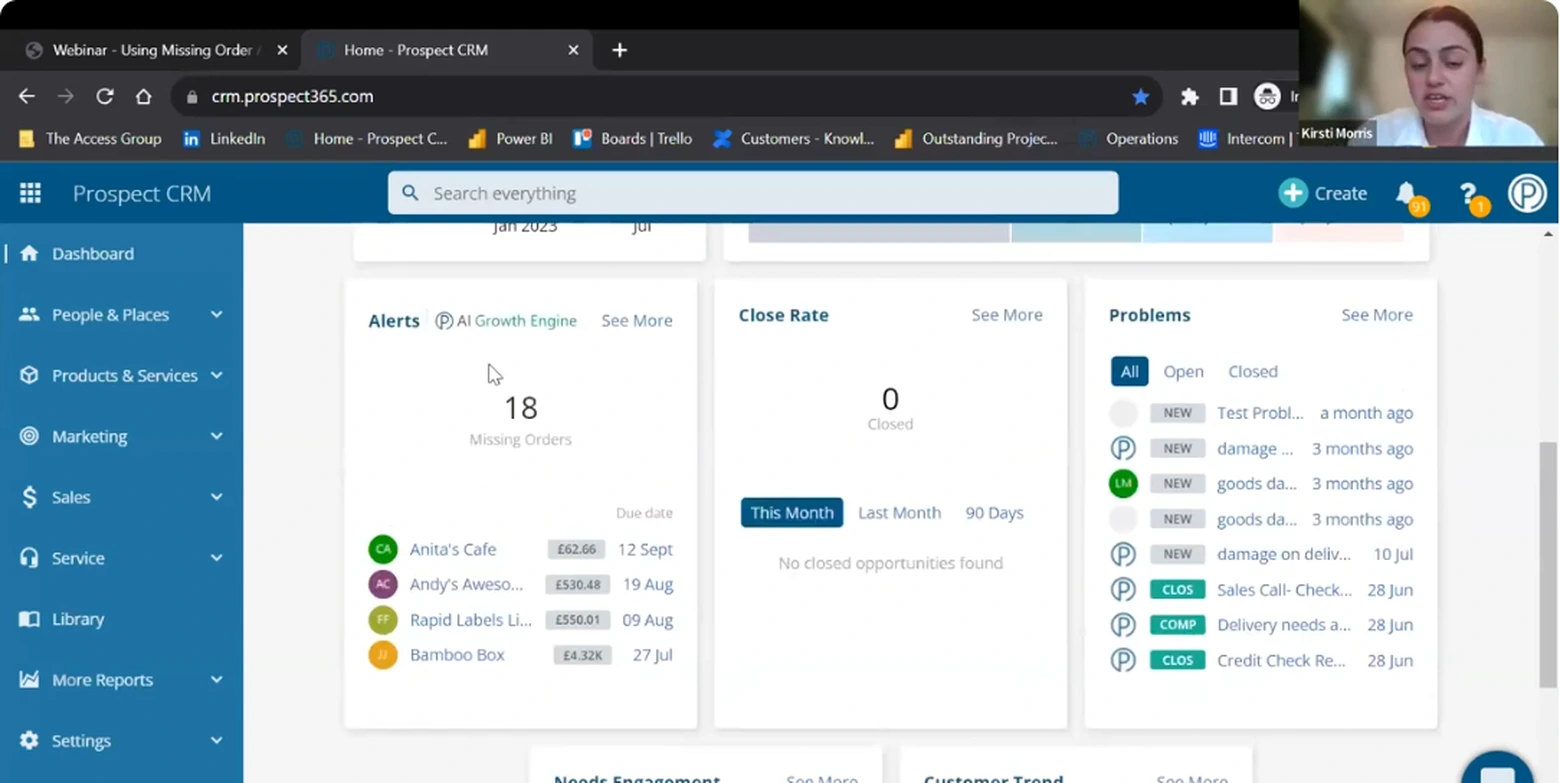Click the Marketing target icon
Screen dimensions: 1560x783
click(x=29, y=436)
